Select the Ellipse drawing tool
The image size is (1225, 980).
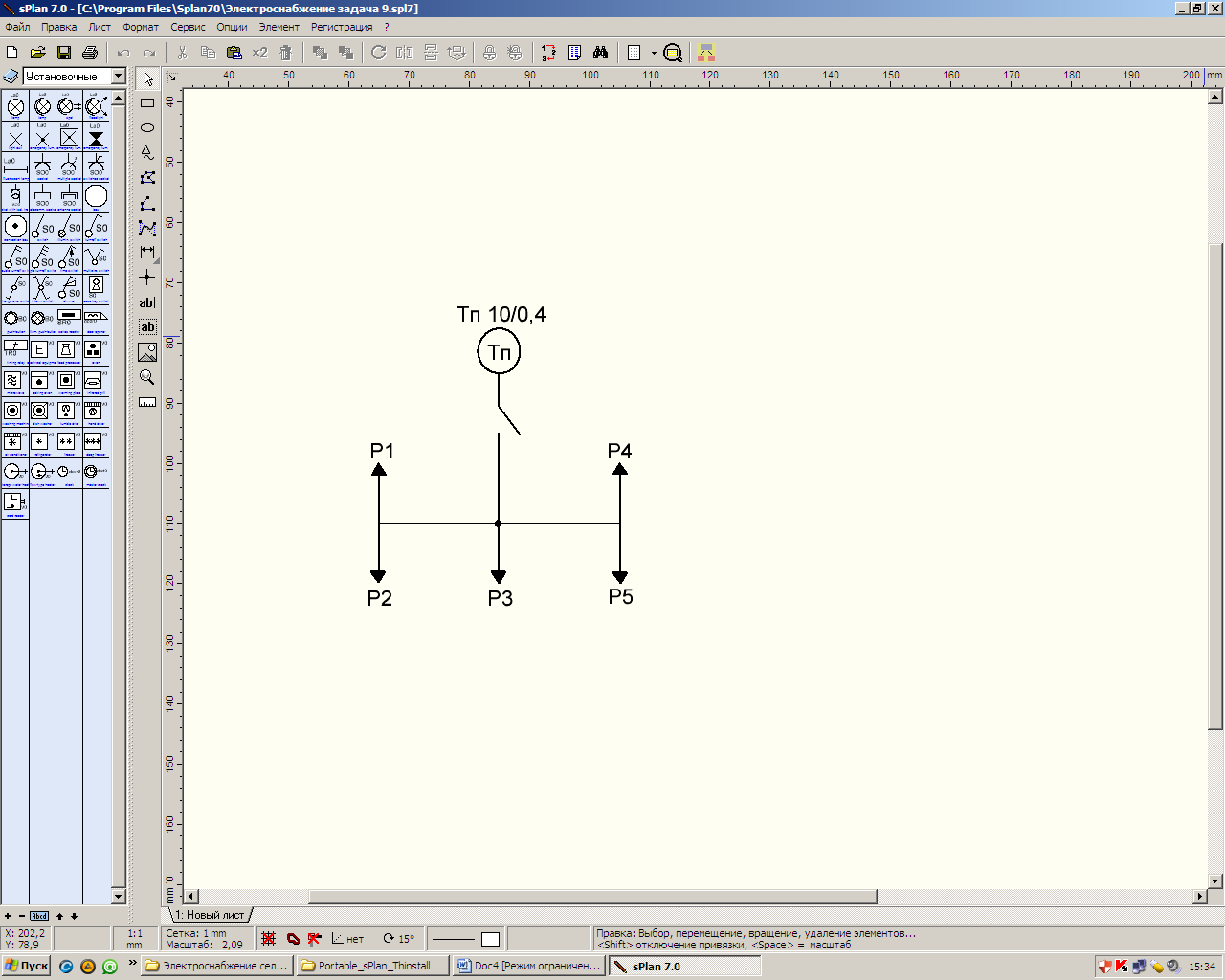tap(147, 127)
